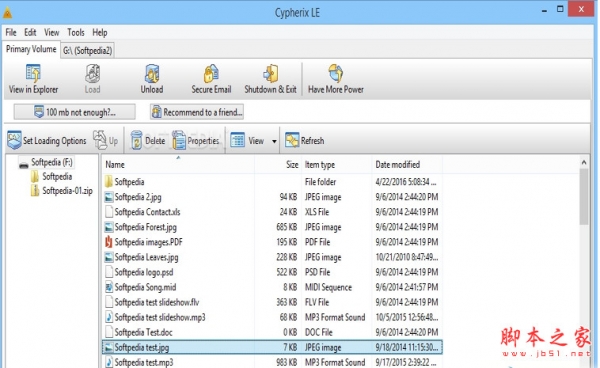Select the file Softpedia Leaves.jpg
The height and width of the screenshot is (368, 600).
272,257
